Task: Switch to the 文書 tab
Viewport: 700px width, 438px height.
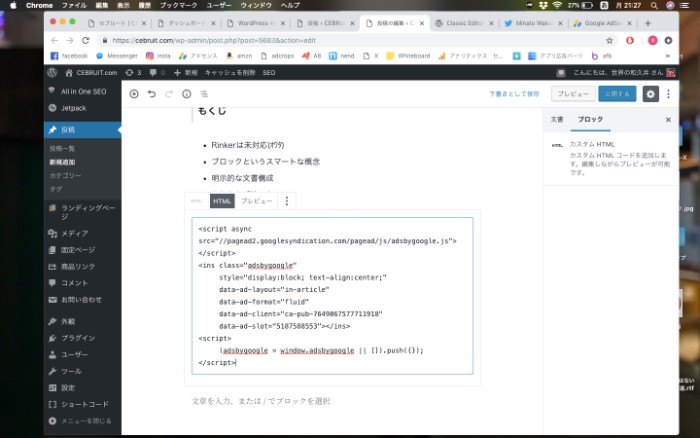Action: pyautogui.click(x=557, y=119)
